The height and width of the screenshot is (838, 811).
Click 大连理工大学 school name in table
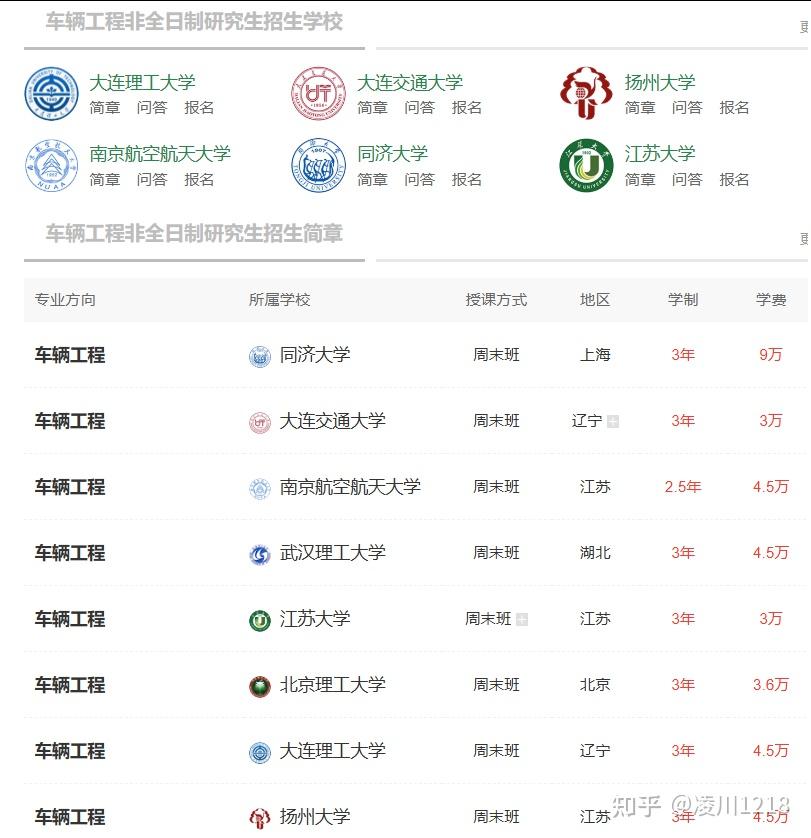click(333, 751)
